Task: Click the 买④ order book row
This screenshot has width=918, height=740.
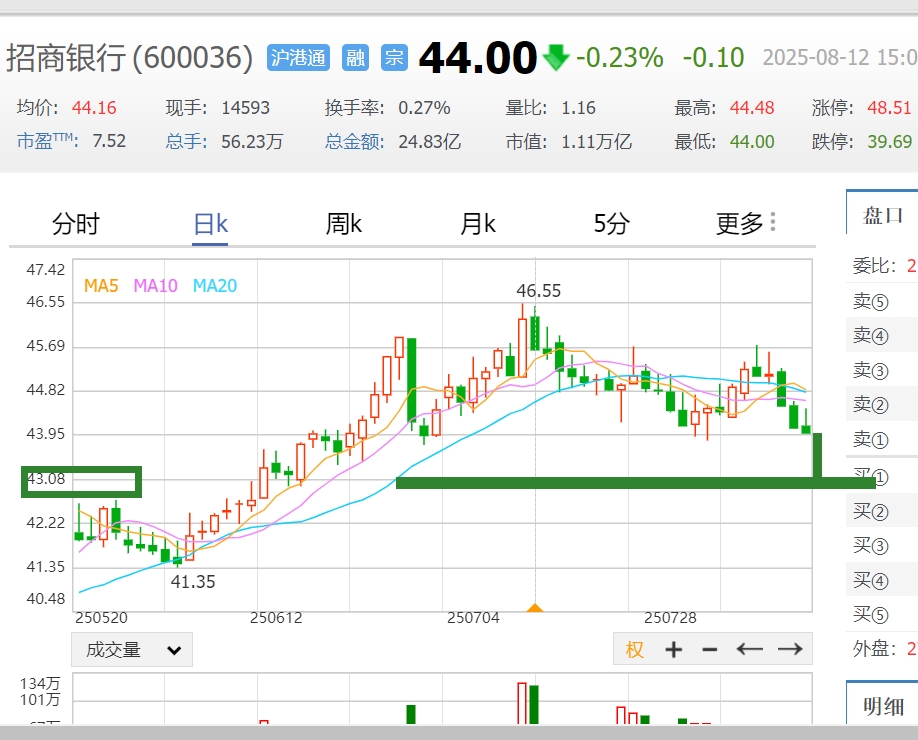Action: pos(882,581)
